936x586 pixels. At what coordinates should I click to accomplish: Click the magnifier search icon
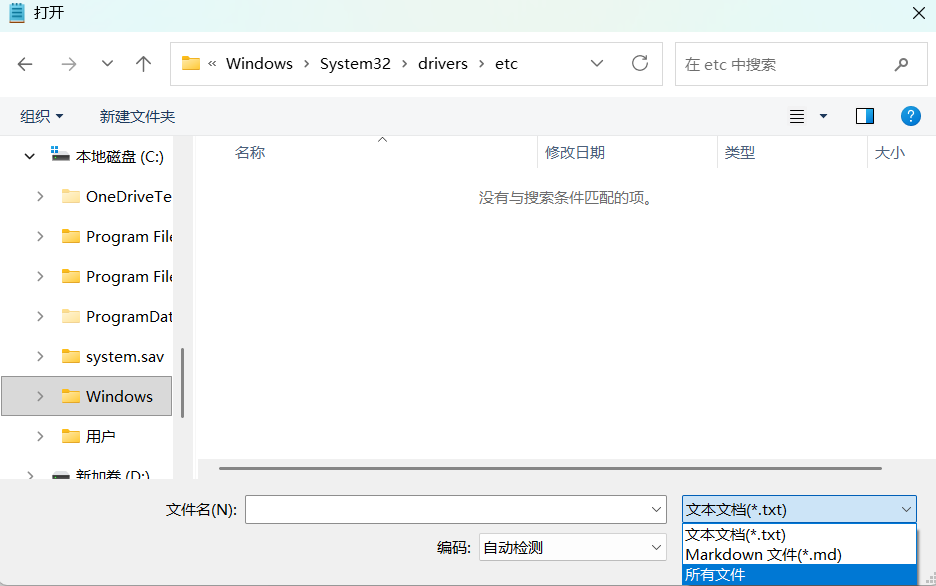(x=901, y=64)
